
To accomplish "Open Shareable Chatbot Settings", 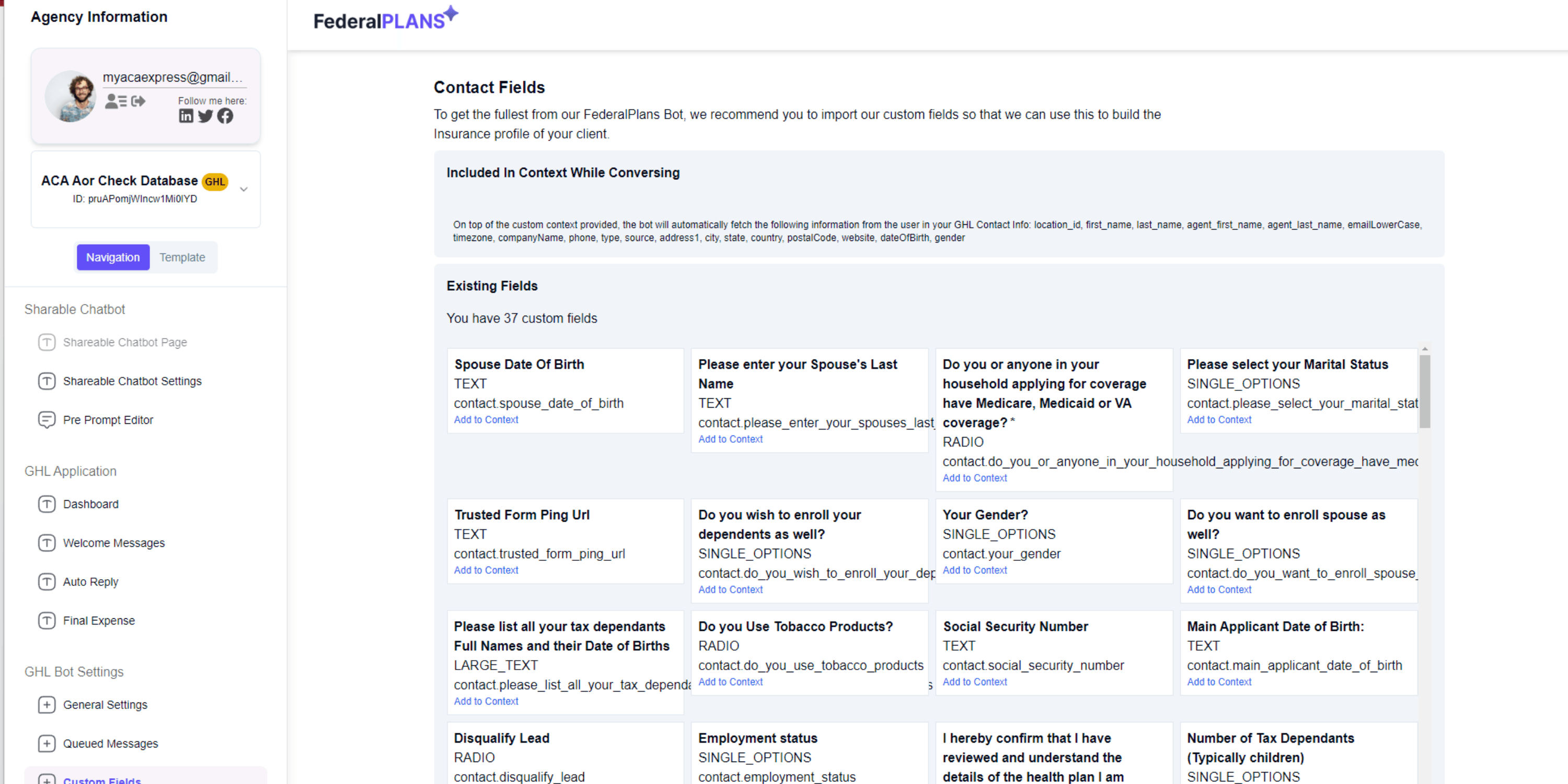I will click(x=132, y=381).
